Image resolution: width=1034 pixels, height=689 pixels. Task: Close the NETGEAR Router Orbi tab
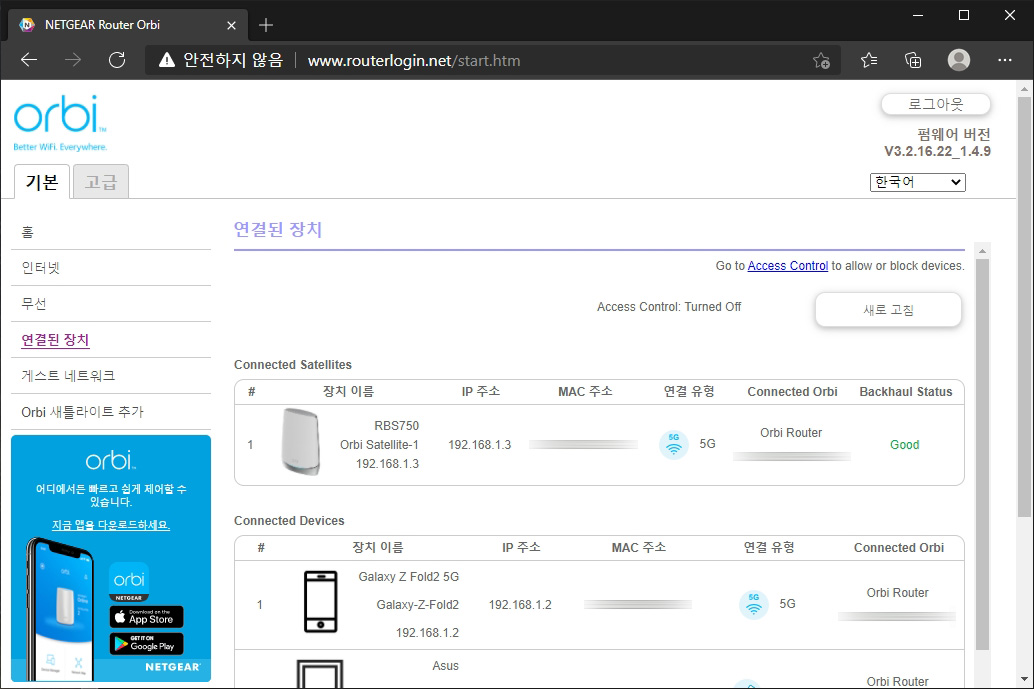(x=231, y=25)
